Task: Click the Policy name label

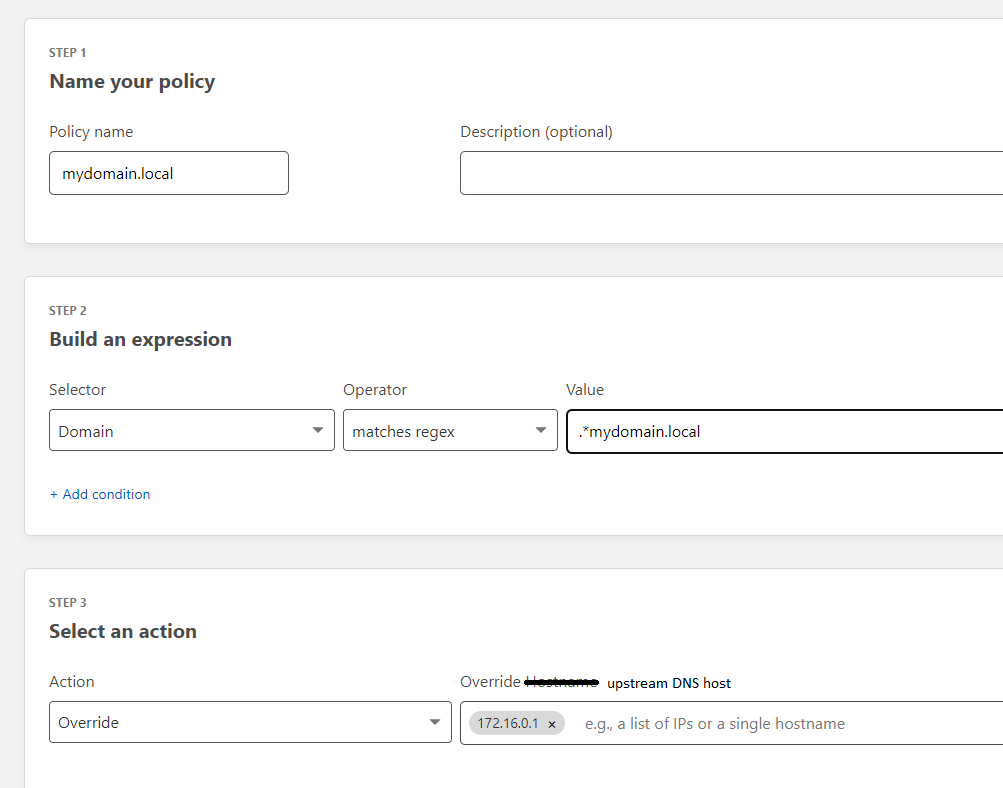Action: (91, 132)
